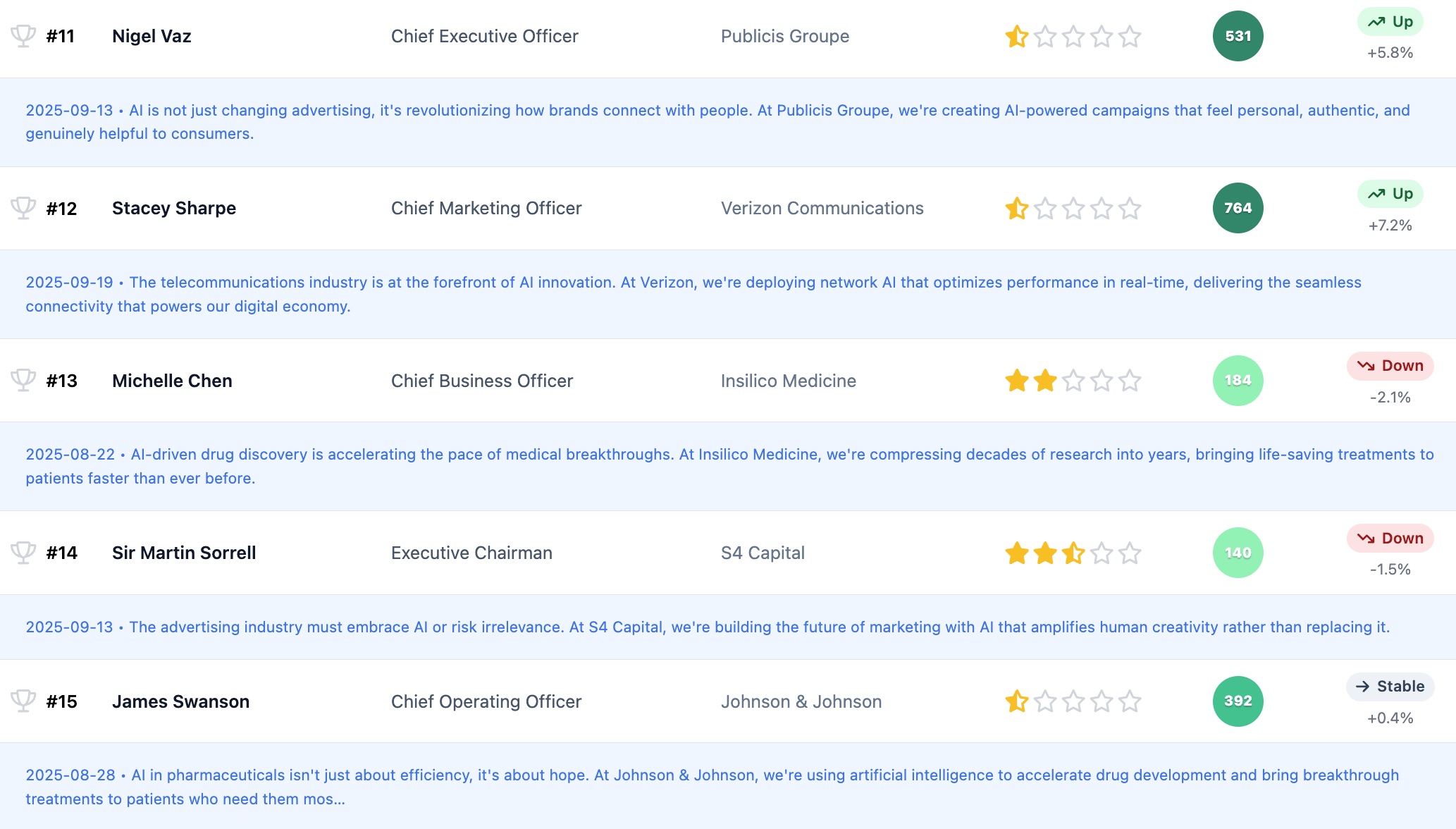
Task: Open Nigel Vaz's profile name
Action: 152,36
